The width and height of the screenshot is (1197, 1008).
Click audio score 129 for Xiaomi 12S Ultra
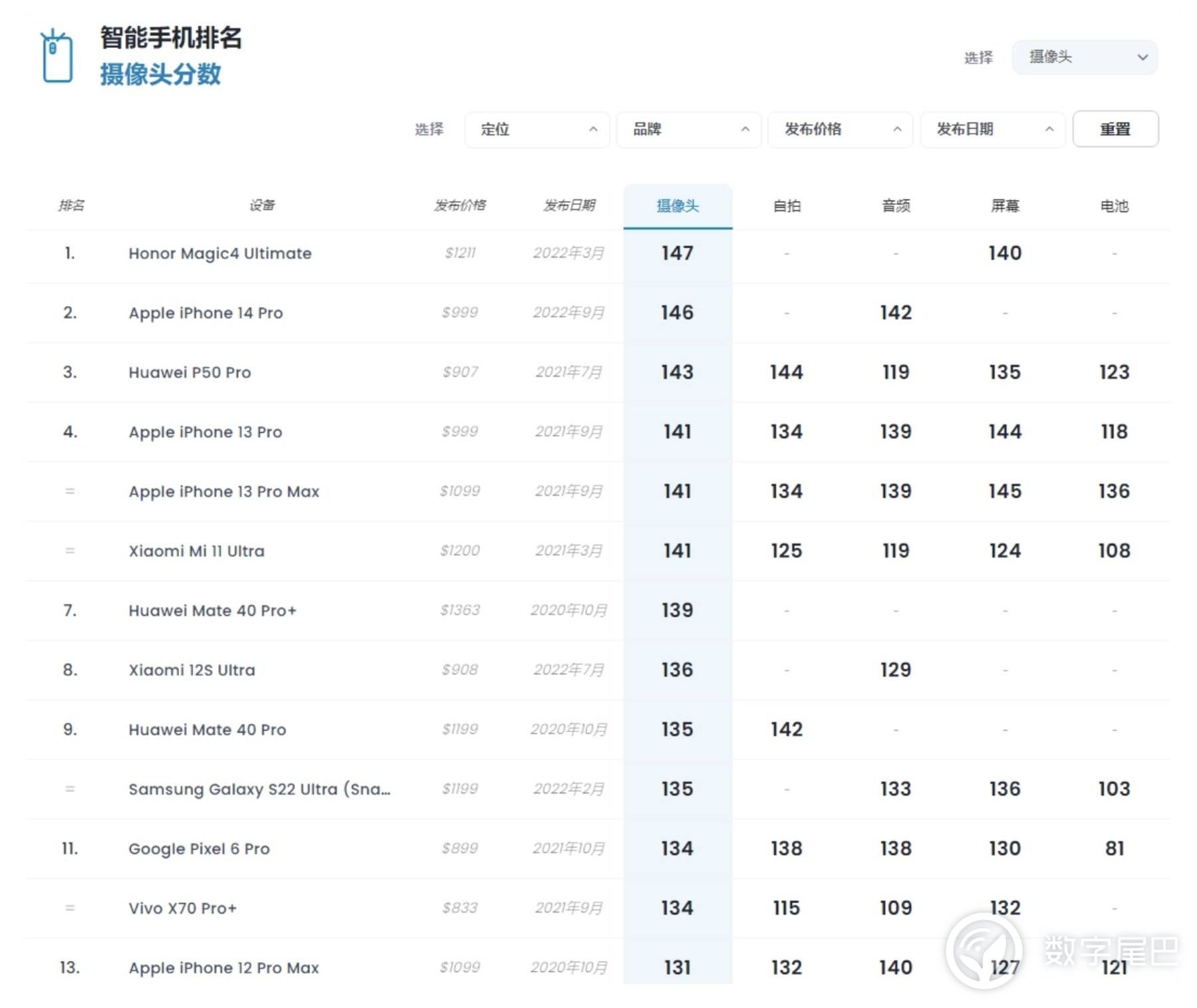coord(896,670)
